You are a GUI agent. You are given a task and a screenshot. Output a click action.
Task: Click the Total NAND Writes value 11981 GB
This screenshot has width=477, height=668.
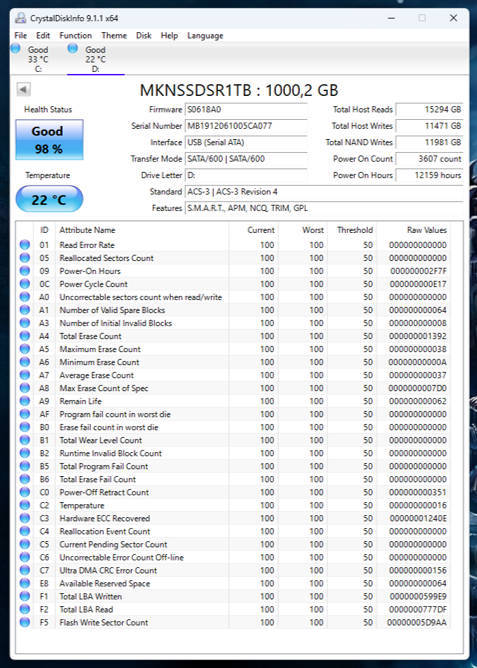(x=429, y=142)
